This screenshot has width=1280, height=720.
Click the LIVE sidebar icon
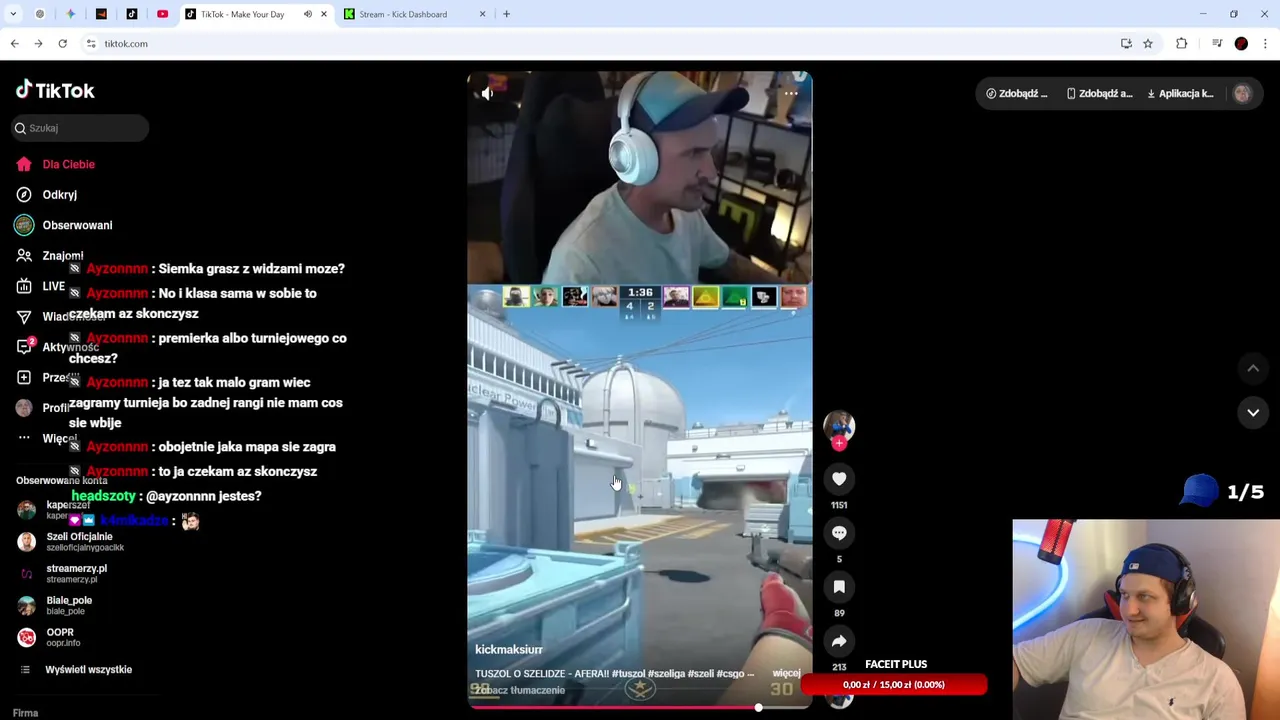click(x=24, y=286)
